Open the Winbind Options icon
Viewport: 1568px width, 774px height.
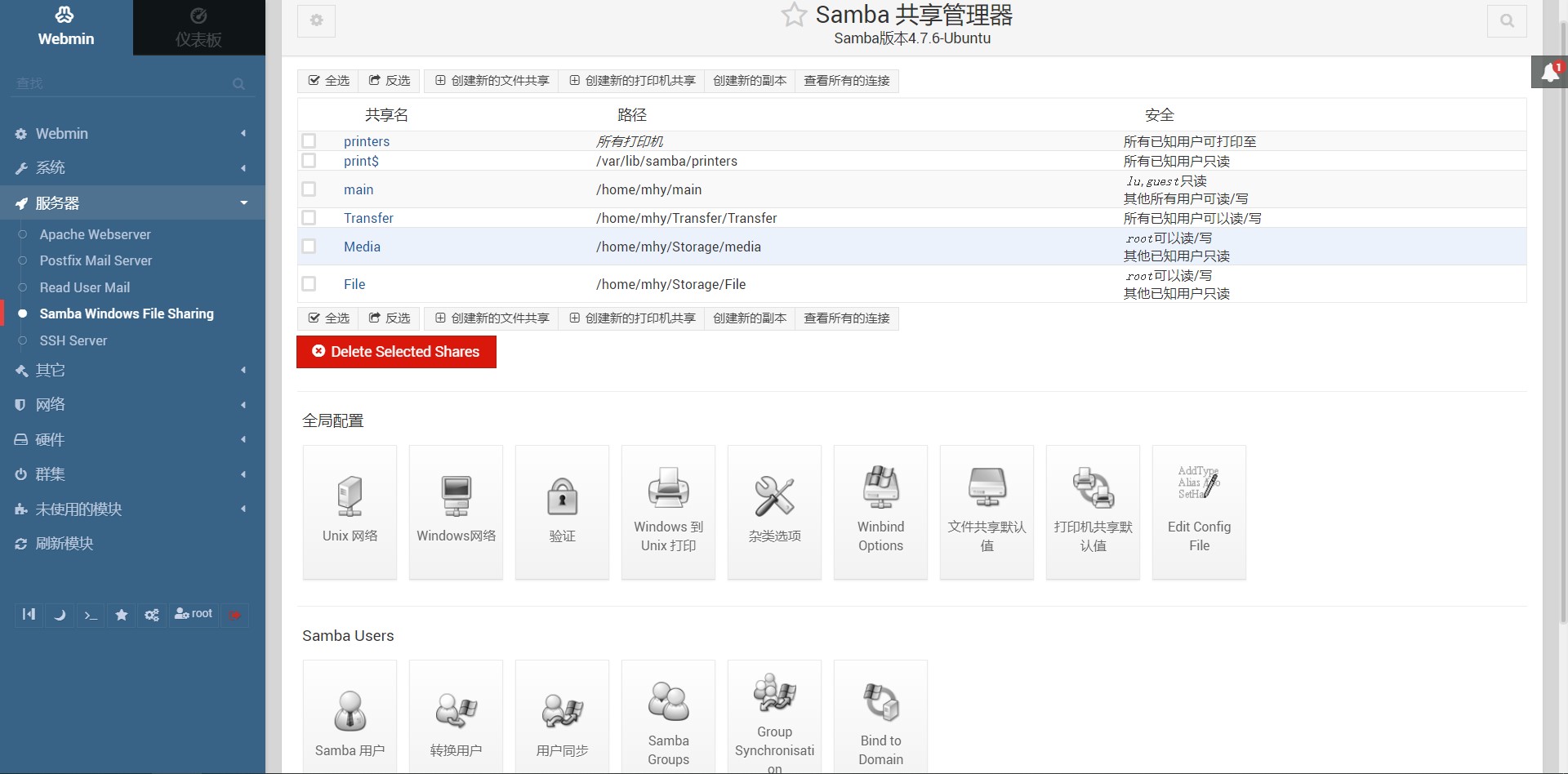[x=880, y=512]
